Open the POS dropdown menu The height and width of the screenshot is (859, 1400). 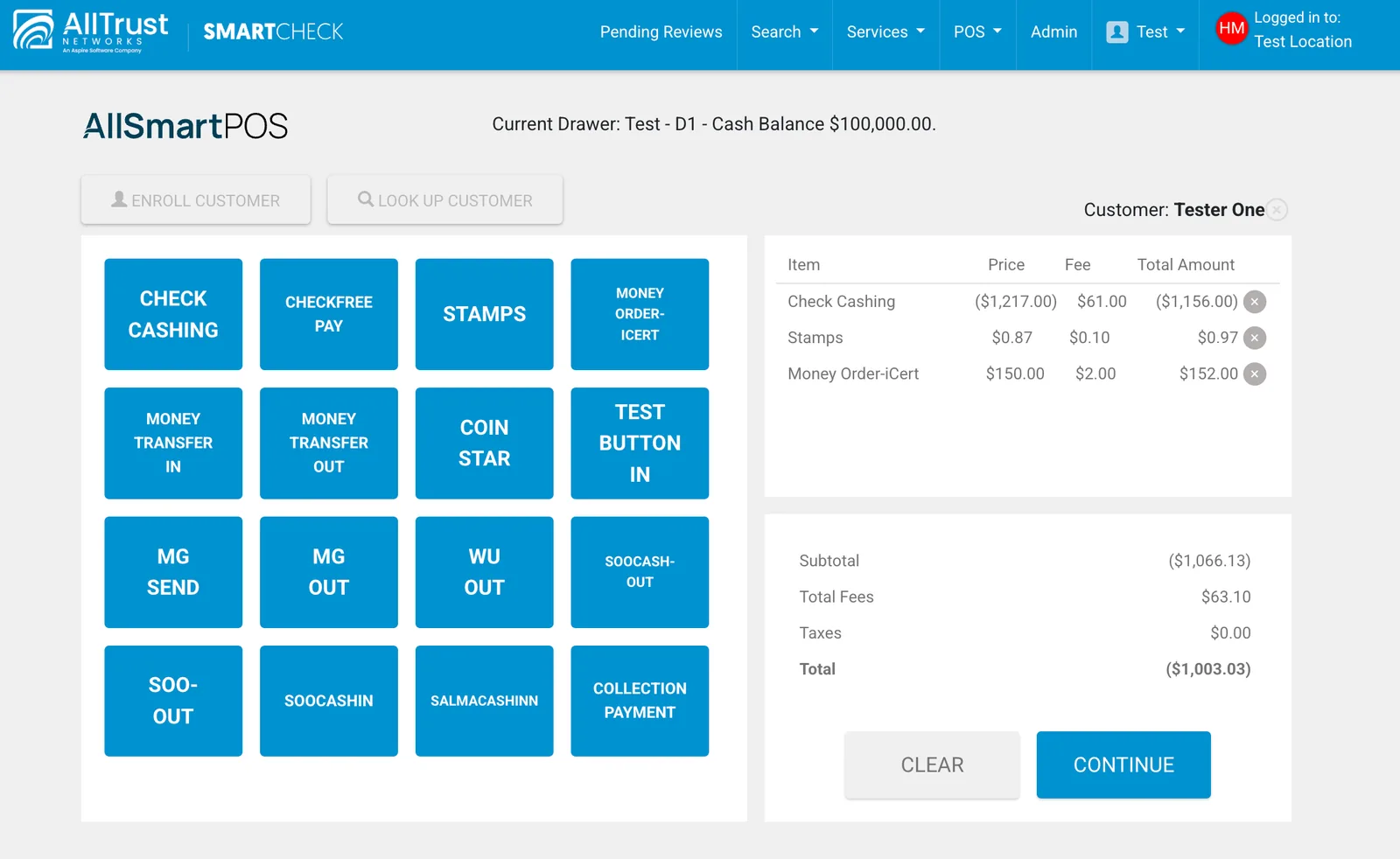coord(977,32)
